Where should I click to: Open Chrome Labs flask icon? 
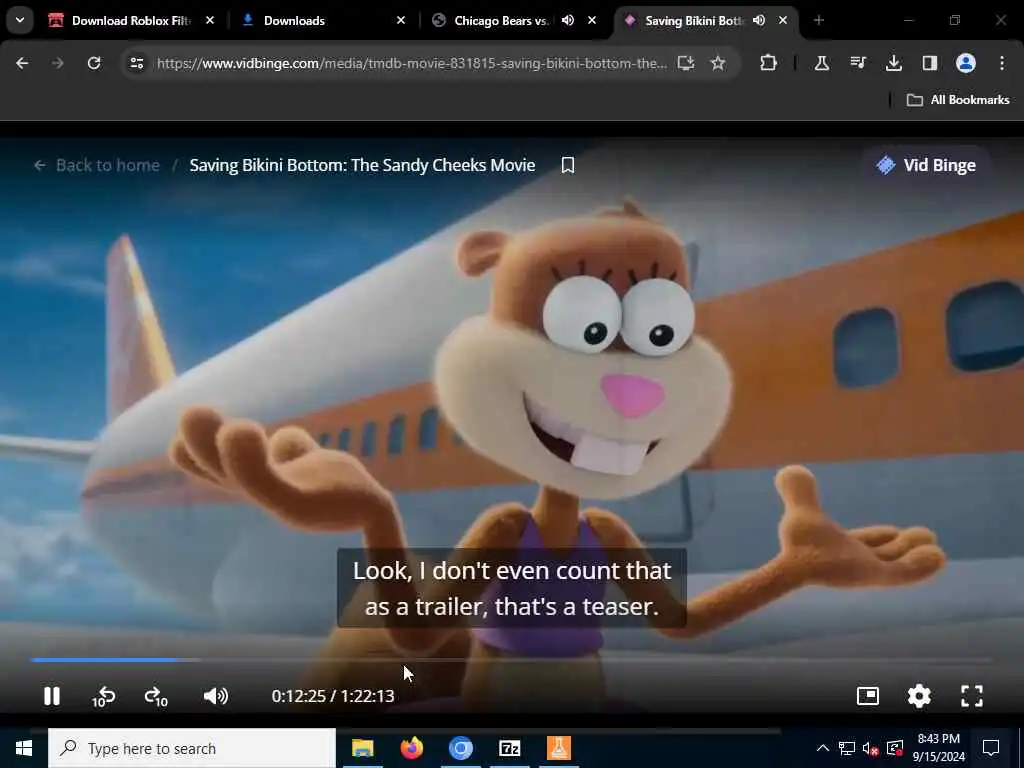click(x=822, y=63)
